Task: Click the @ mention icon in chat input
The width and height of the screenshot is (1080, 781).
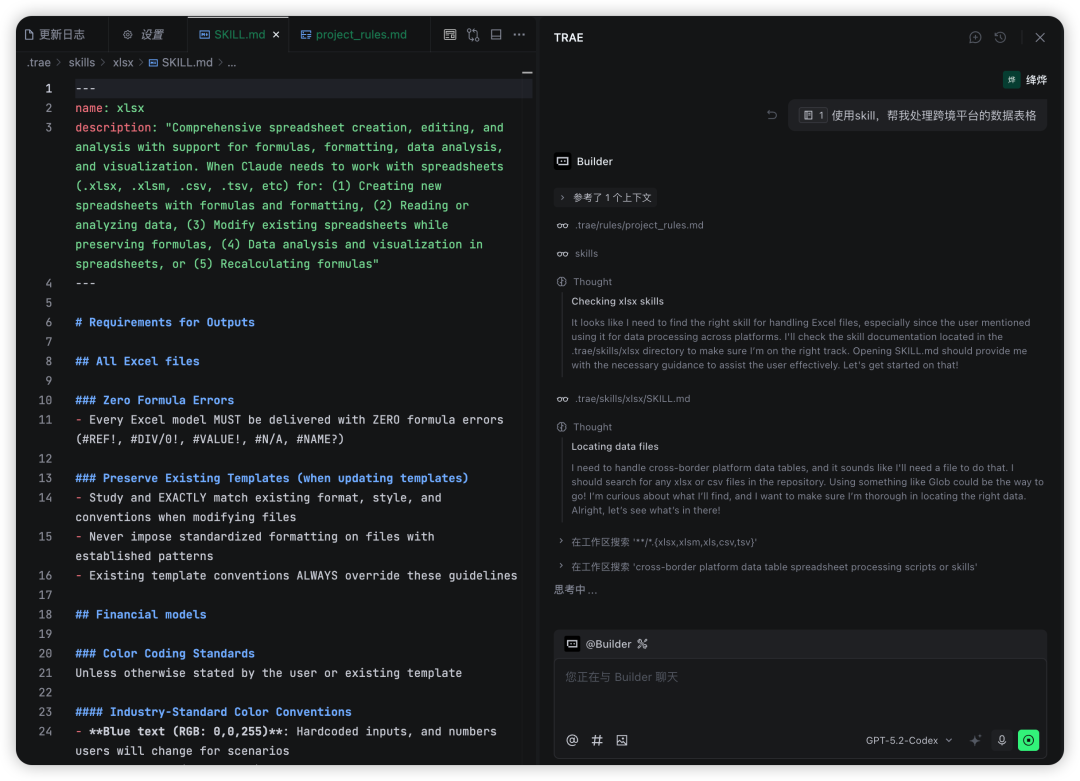Action: (x=572, y=740)
